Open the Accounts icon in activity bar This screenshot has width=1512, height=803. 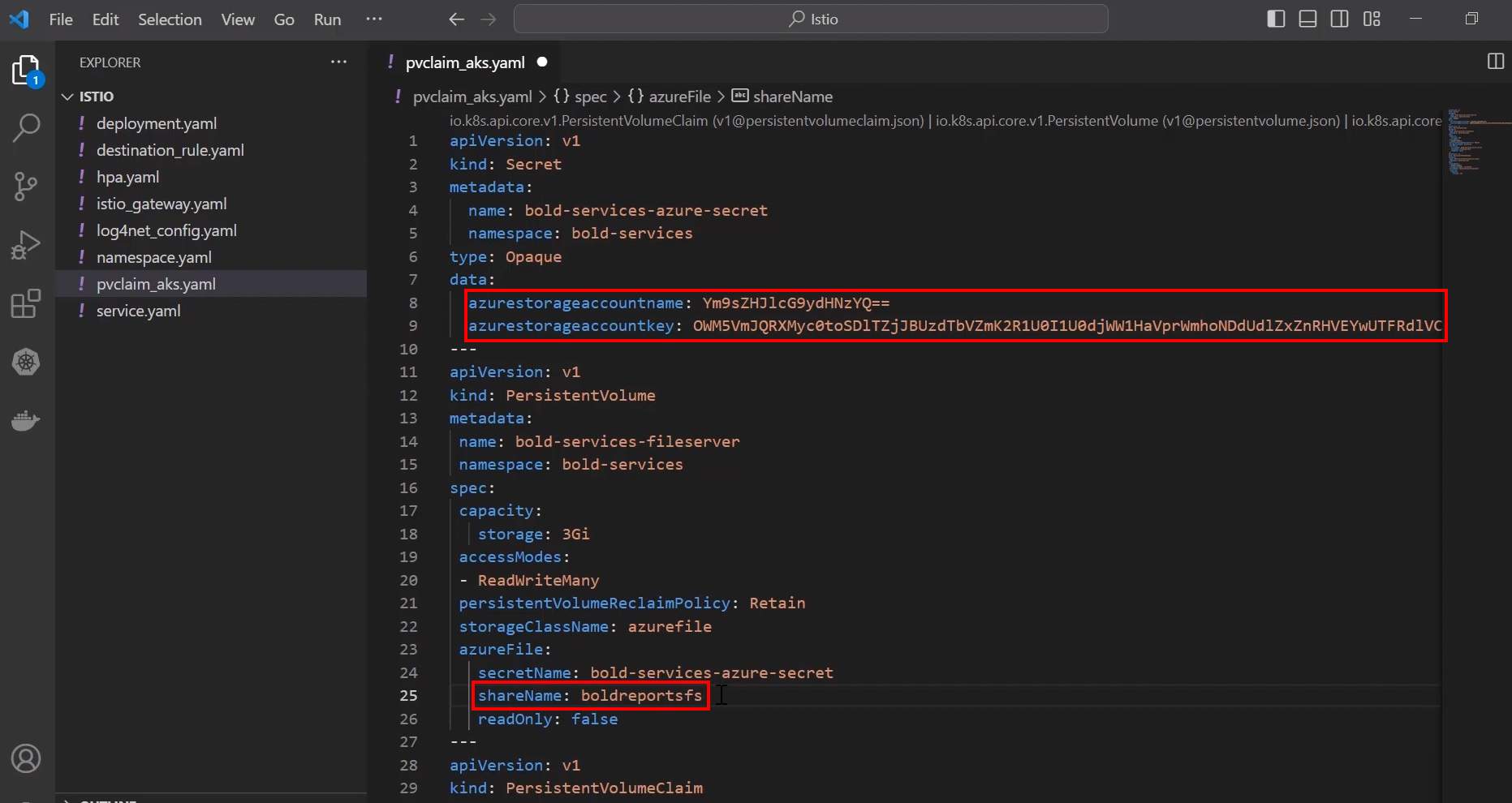(x=26, y=758)
